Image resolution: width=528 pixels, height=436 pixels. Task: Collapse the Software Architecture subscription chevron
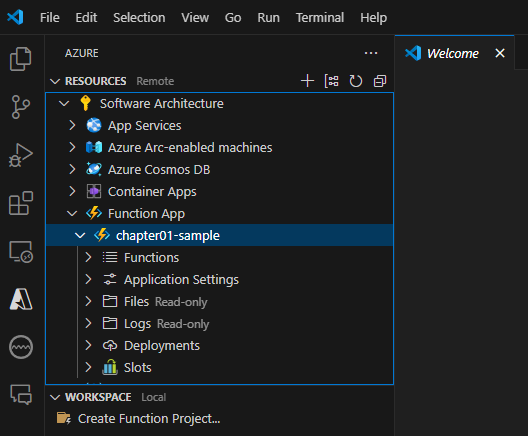coord(64,103)
